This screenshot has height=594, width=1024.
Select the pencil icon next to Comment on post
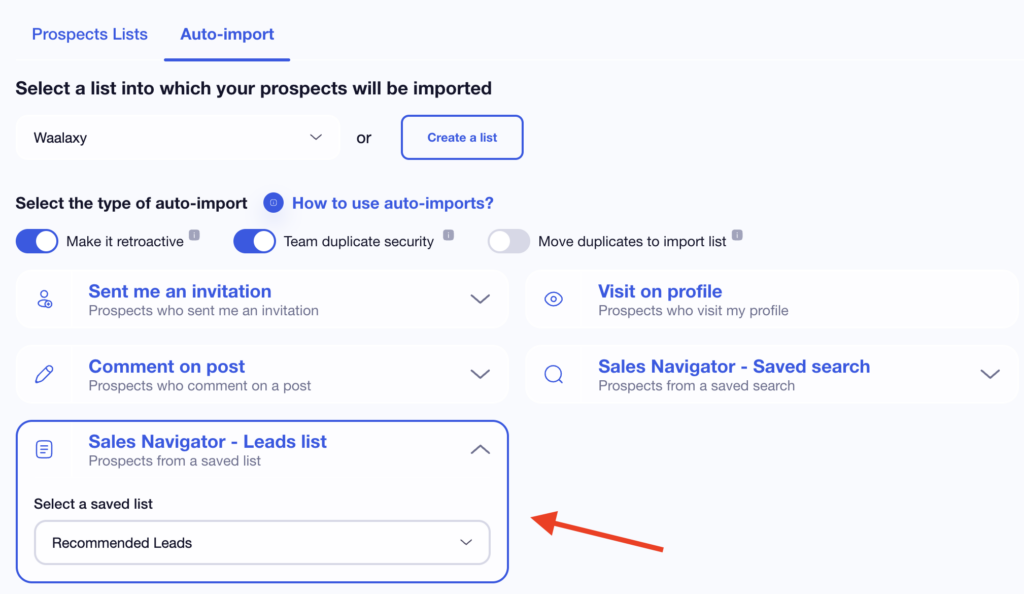point(44,373)
